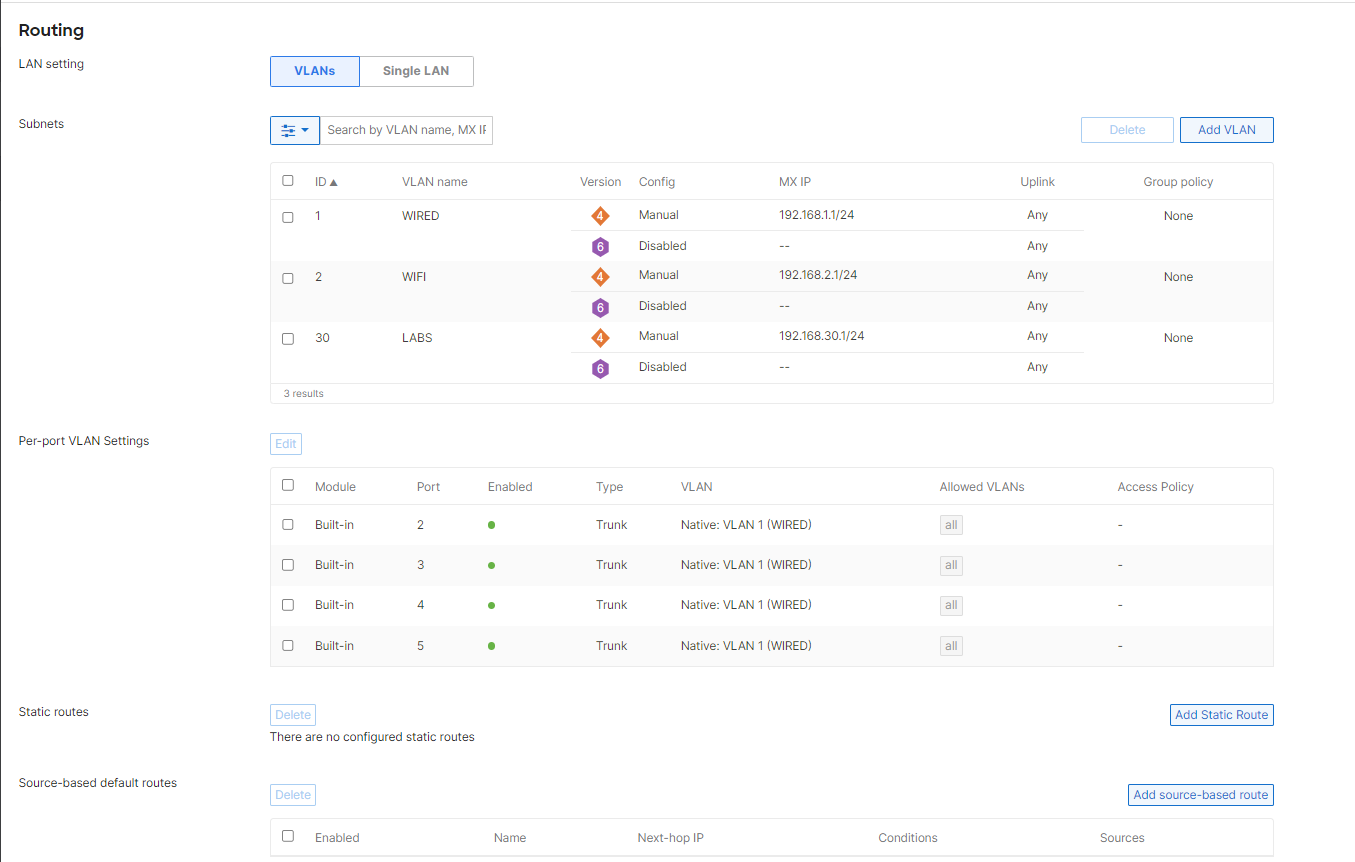The image size is (1355, 862).
Task: Click Add Static Route
Action: pyautogui.click(x=1221, y=714)
